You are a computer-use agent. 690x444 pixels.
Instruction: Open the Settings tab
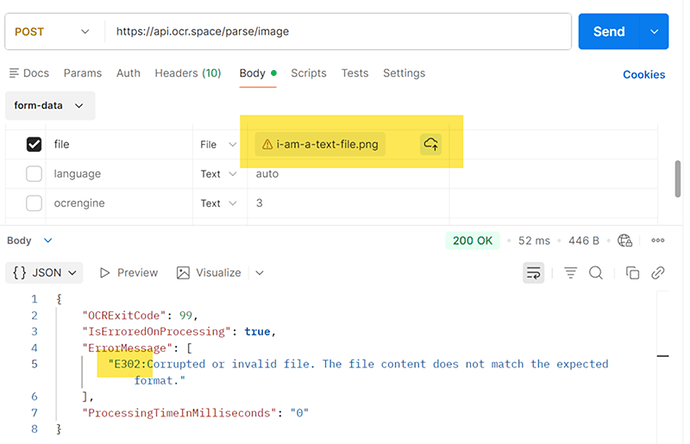tap(404, 73)
